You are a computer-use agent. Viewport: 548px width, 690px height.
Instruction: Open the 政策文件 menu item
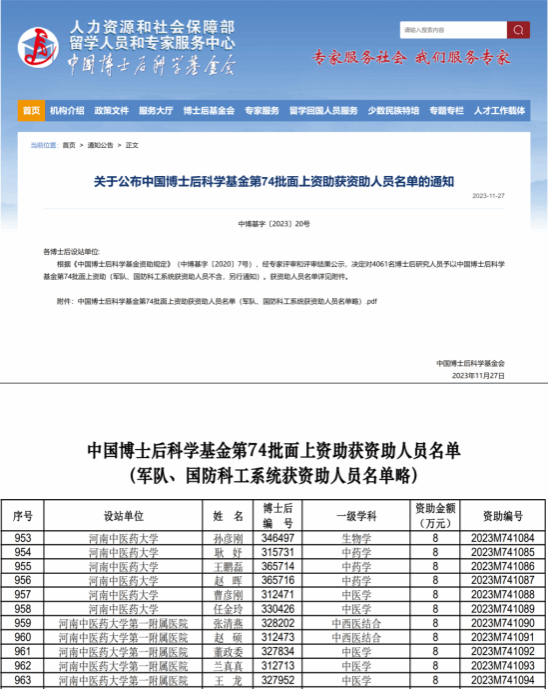coord(111,110)
